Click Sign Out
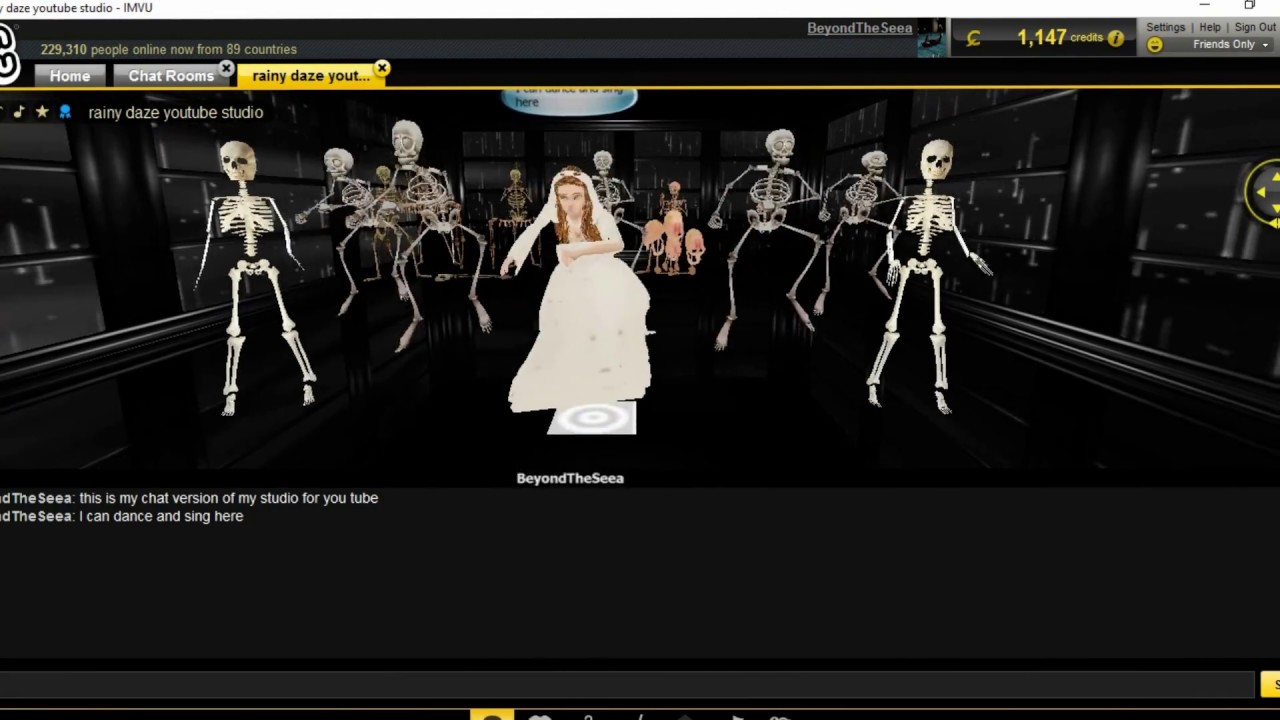The height and width of the screenshot is (720, 1280). pyautogui.click(x=1255, y=28)
